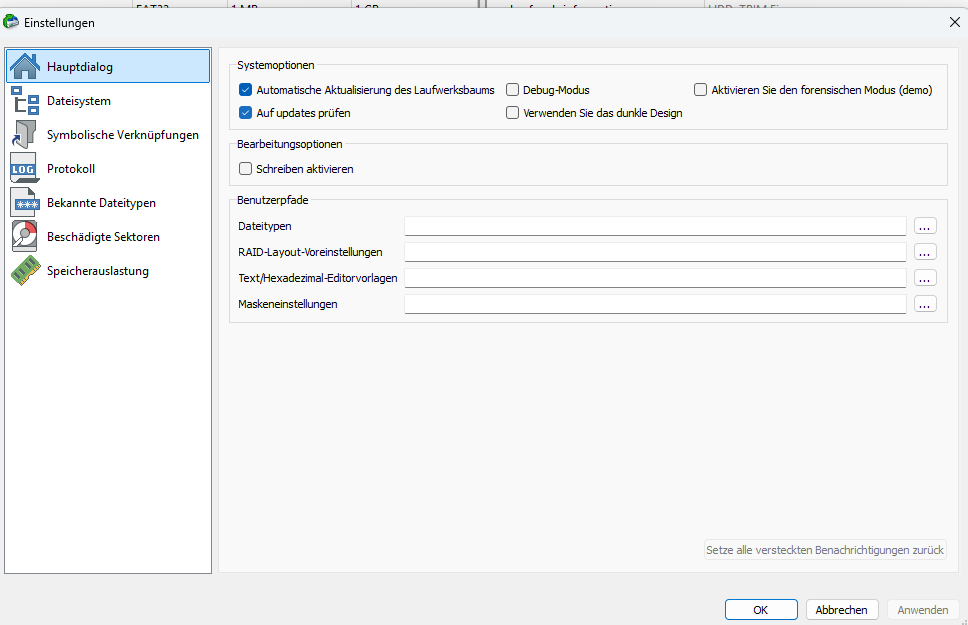
Task: Click the Abbrechen button
Action: coord(841,610)
